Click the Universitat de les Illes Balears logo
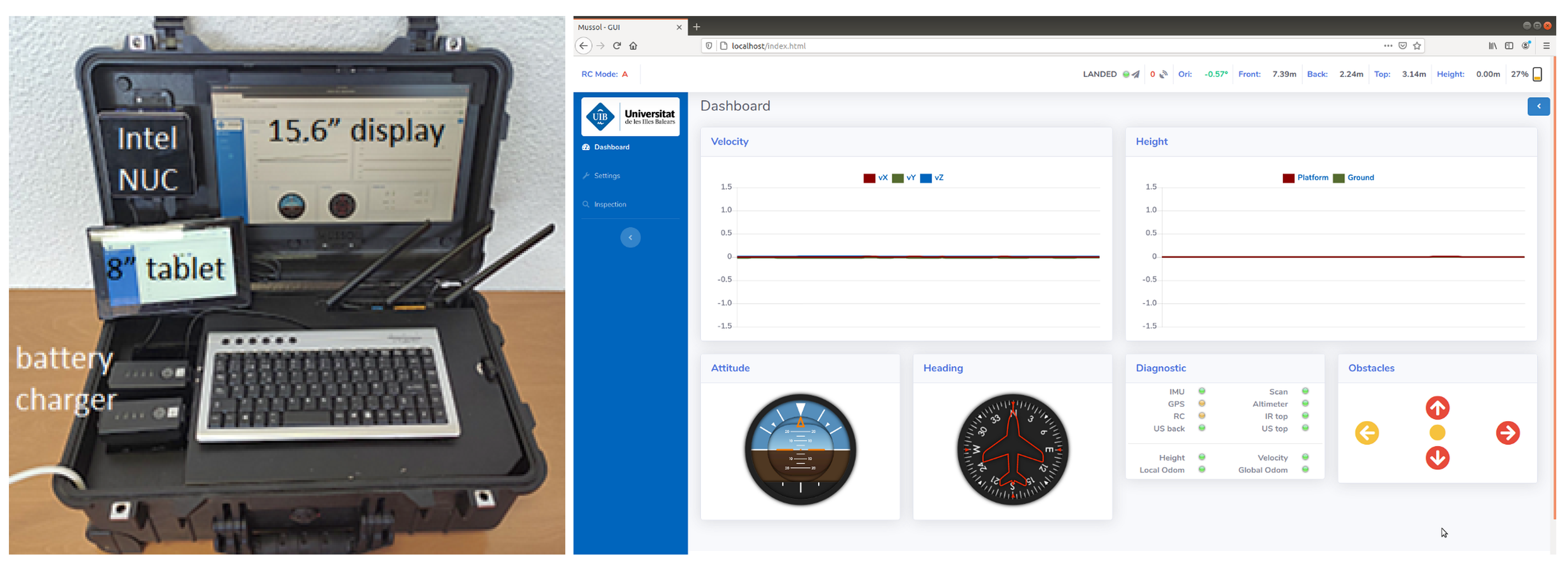 (x=630, y=116)
